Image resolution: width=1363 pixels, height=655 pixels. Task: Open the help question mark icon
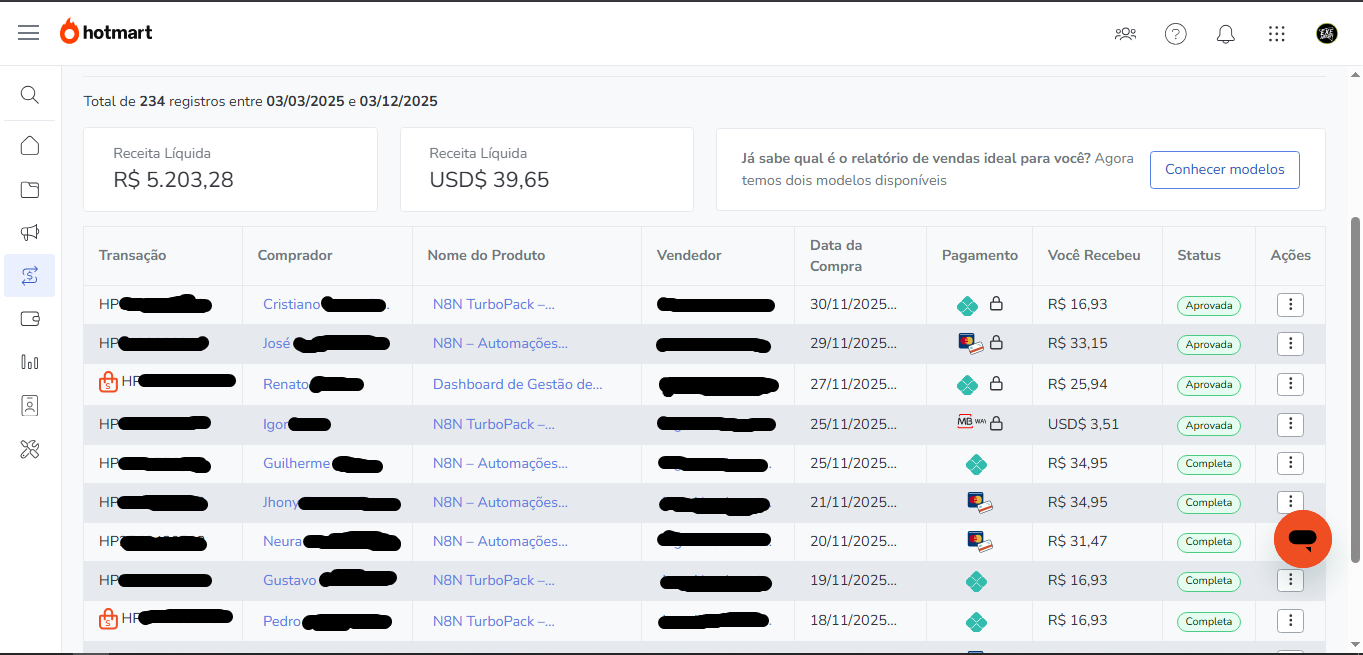coord(1176,34)
